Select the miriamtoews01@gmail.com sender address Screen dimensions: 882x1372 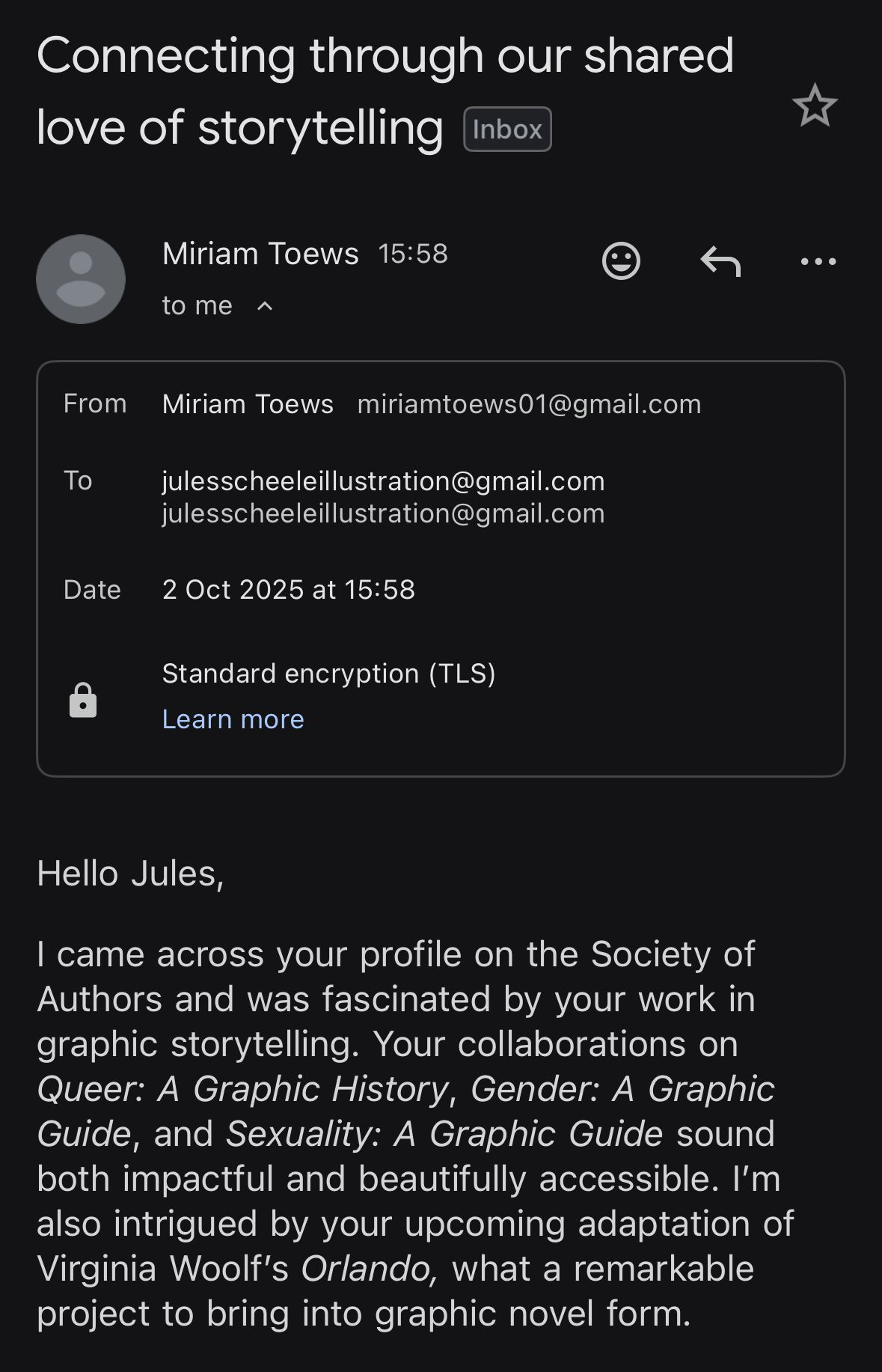[529, 404]
